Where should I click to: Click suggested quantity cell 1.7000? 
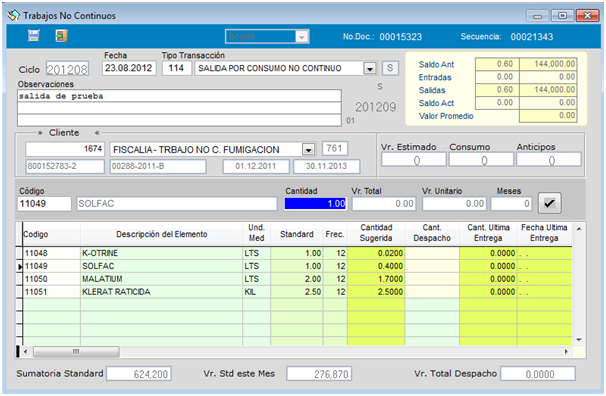pos(376,279)
